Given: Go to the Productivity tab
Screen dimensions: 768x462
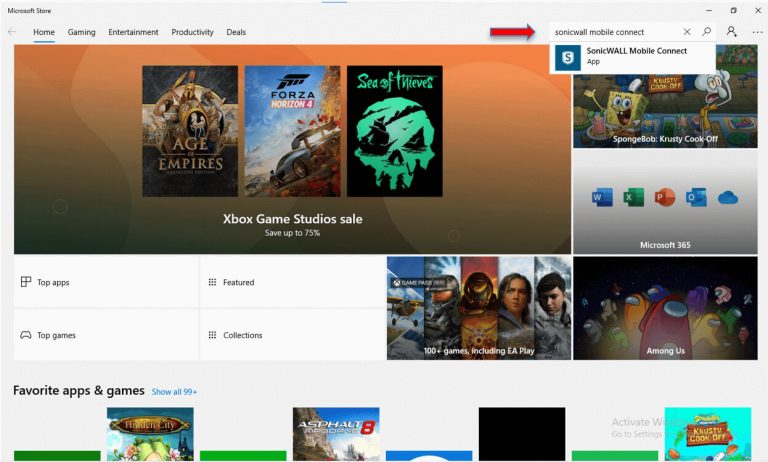Looking at the screenshot, I should 192,32.
